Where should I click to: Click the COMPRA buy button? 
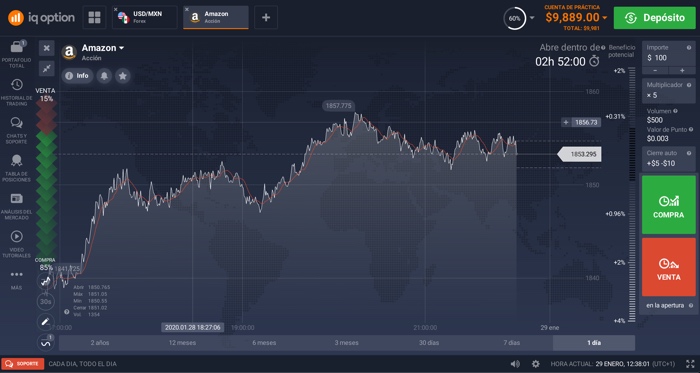click(668, 205)
